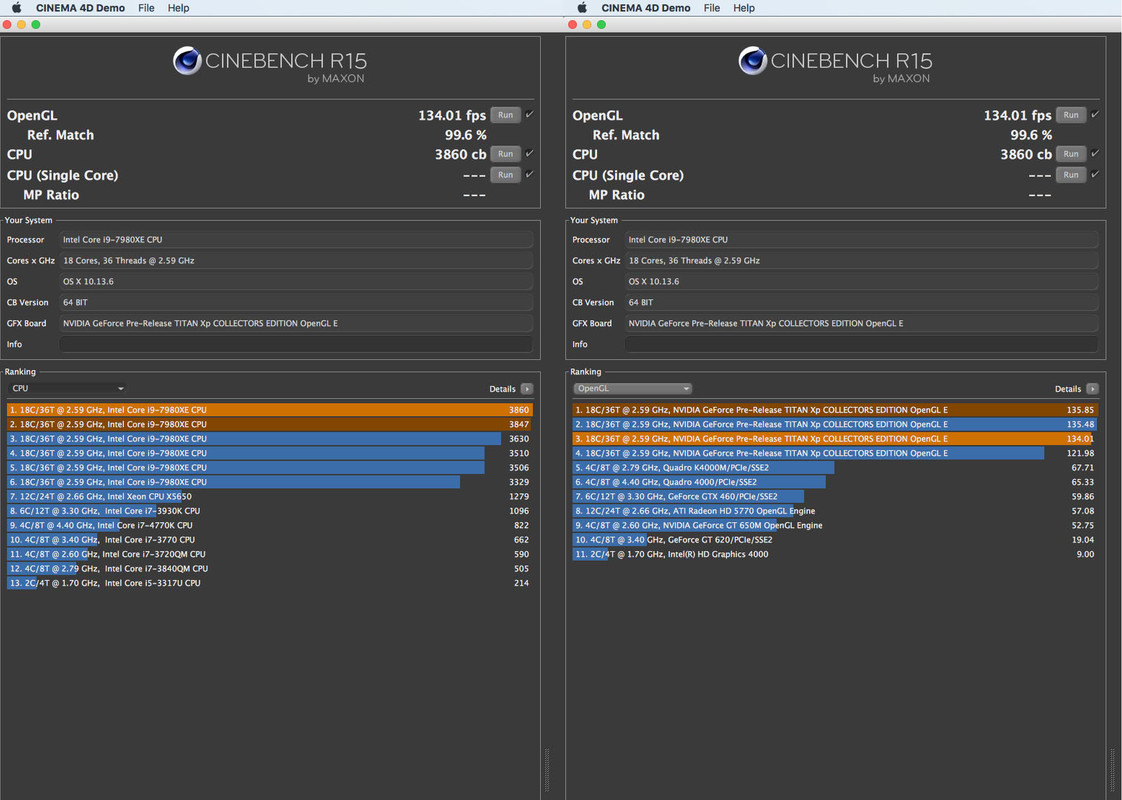This screenshot has width=1122, height=800.
Task: Select ranking row scoring 3329
Action: pos(270,482)
